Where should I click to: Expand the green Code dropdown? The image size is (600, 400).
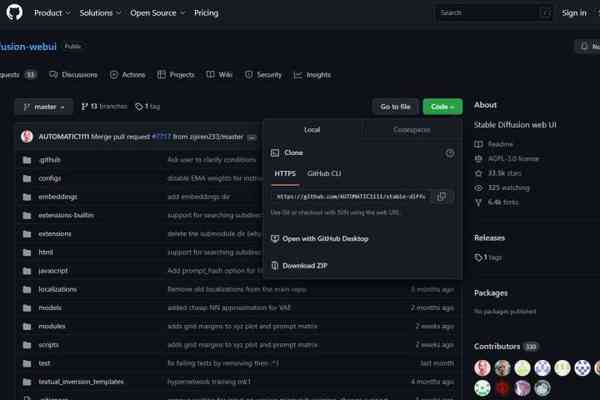(441, 106)
